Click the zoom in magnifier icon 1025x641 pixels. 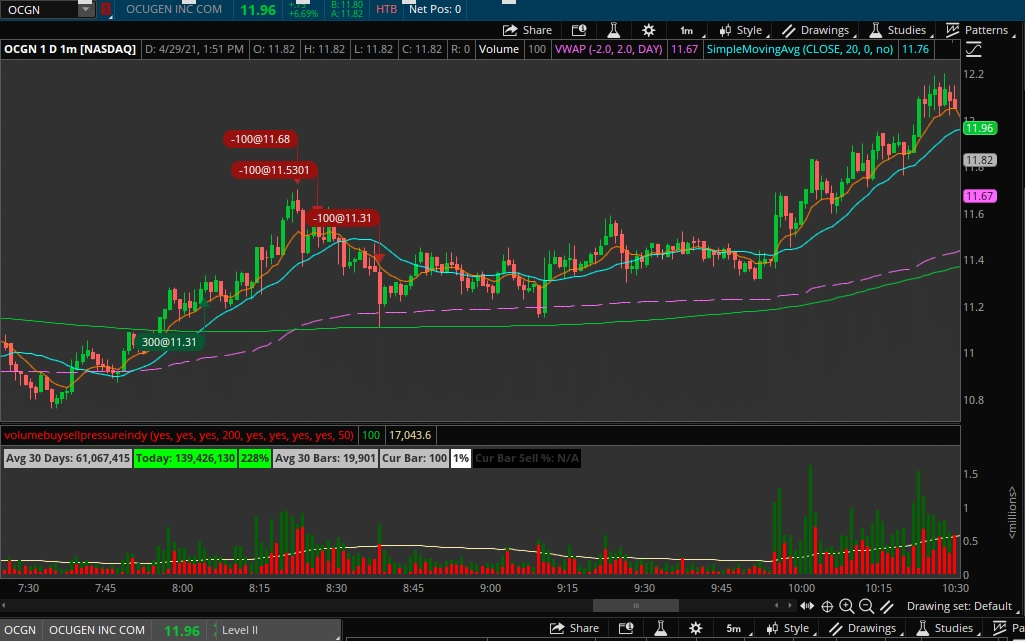point(847,606)
